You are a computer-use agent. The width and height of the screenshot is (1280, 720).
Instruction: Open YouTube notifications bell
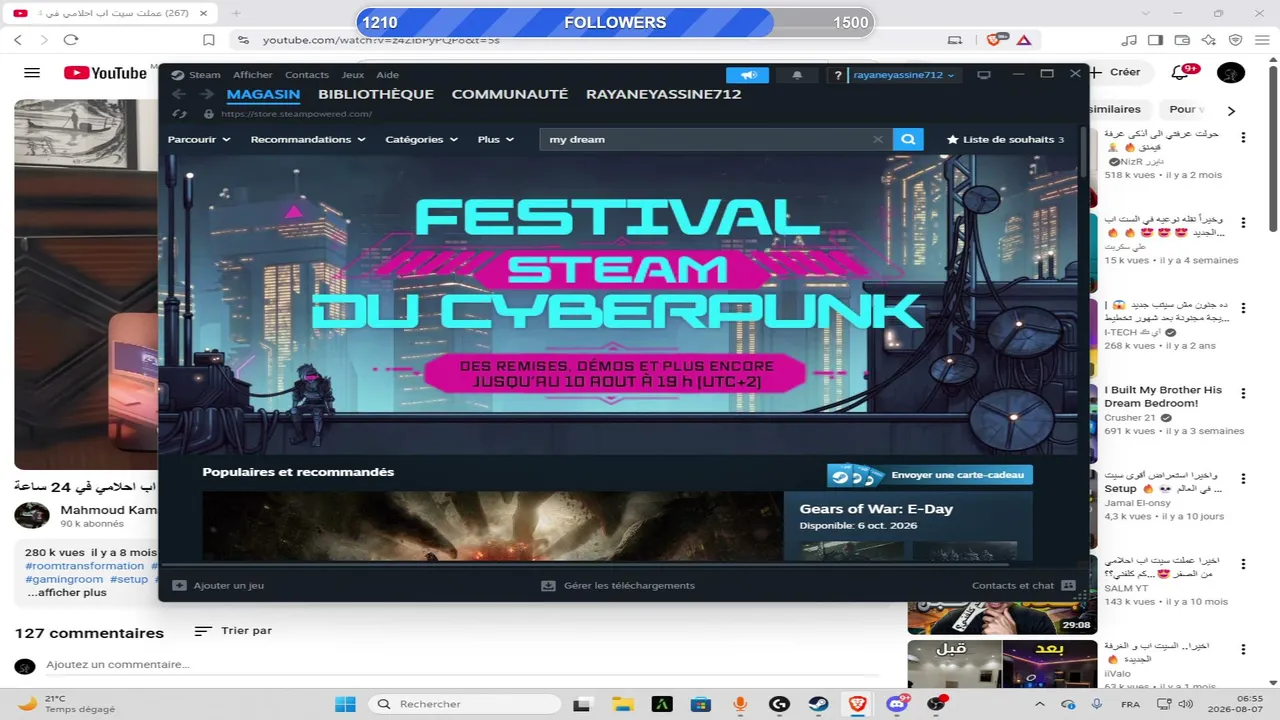click(x=1181, y=73)
